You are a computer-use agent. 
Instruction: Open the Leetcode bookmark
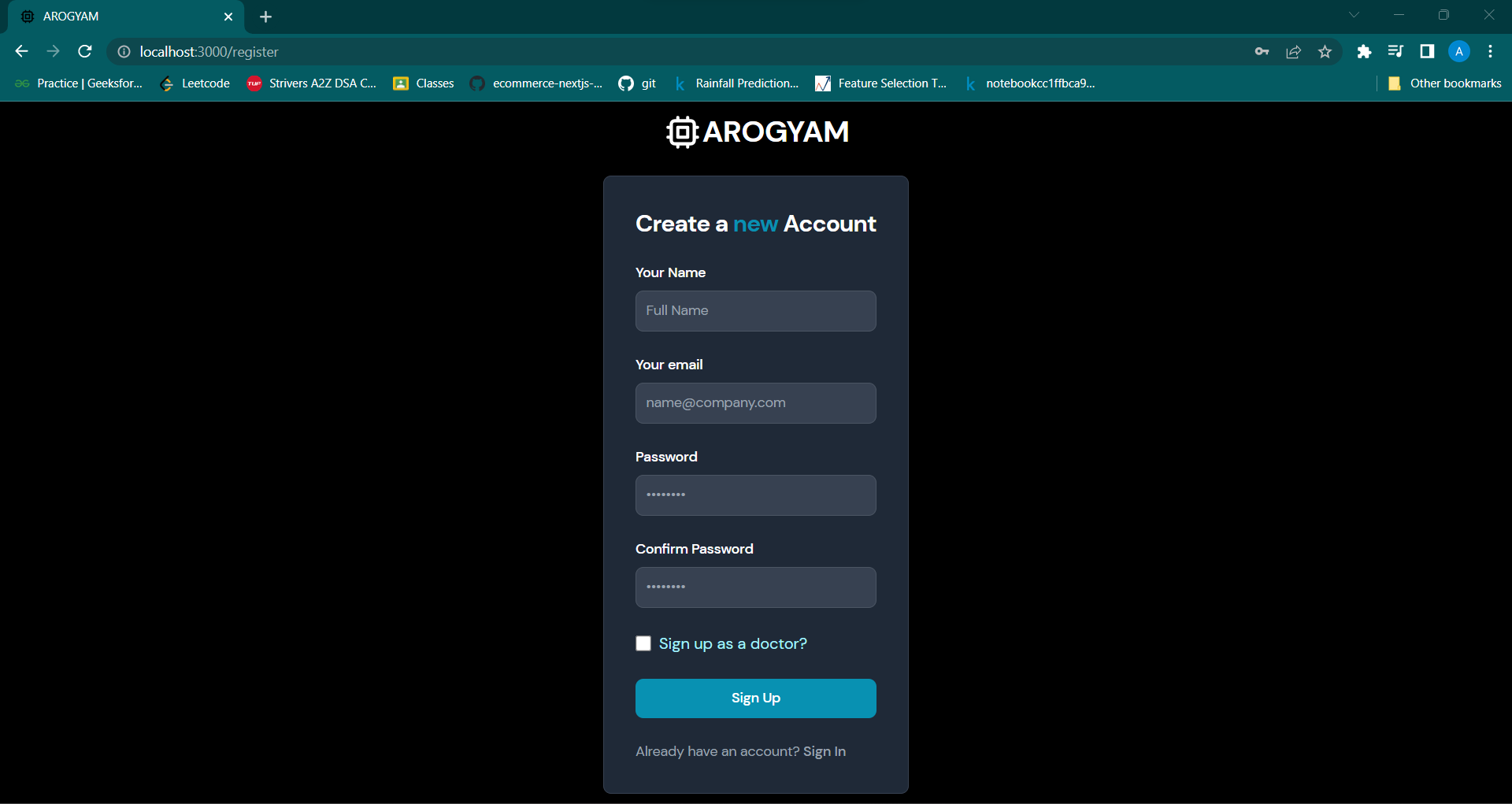[x=194, y=83]
